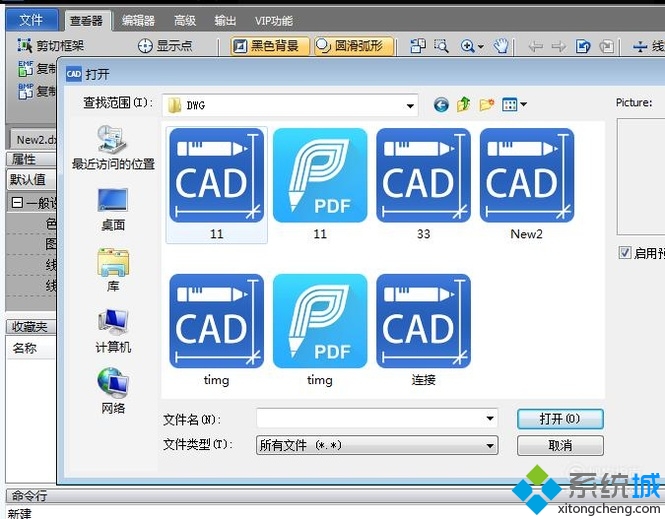This screenshot has width=665, height=519.
Task: Click the BMP copy icon
Action: pos(25,91)
